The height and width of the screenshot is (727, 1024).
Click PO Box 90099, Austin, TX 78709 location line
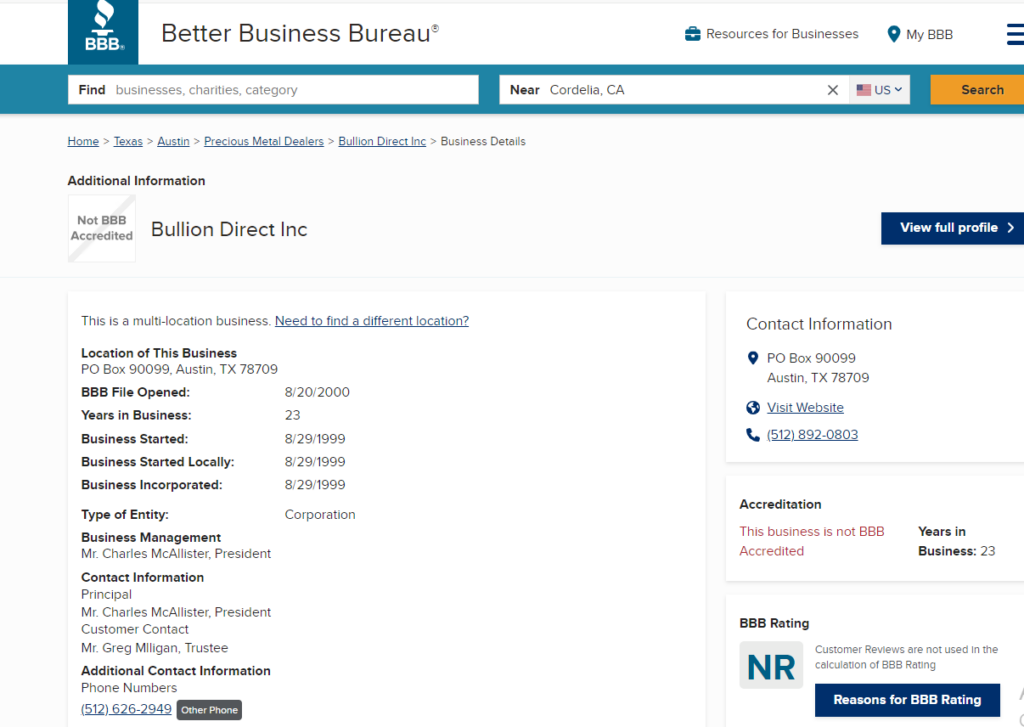click(180, 370)
